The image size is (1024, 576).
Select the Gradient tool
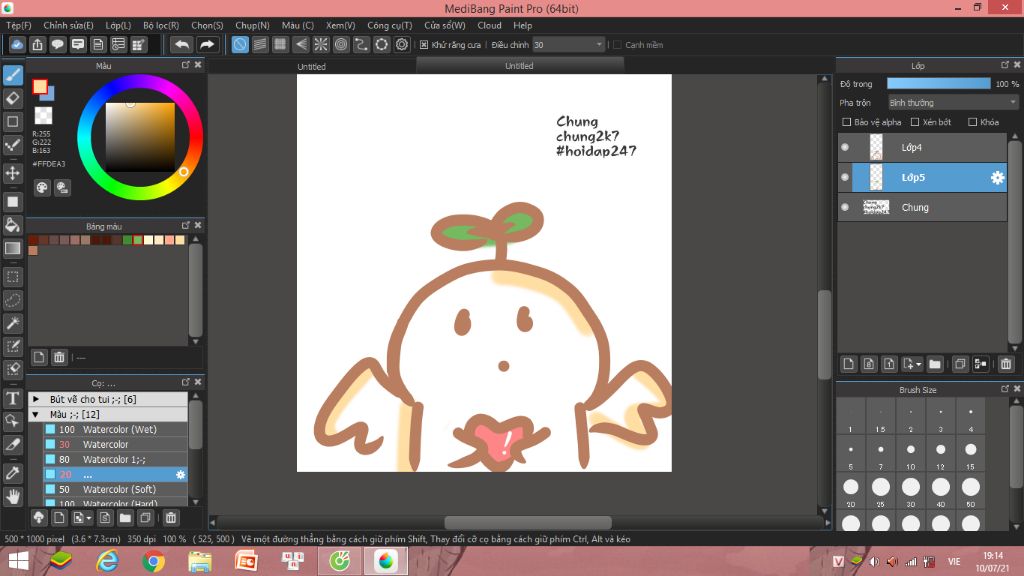coord(12,248)
